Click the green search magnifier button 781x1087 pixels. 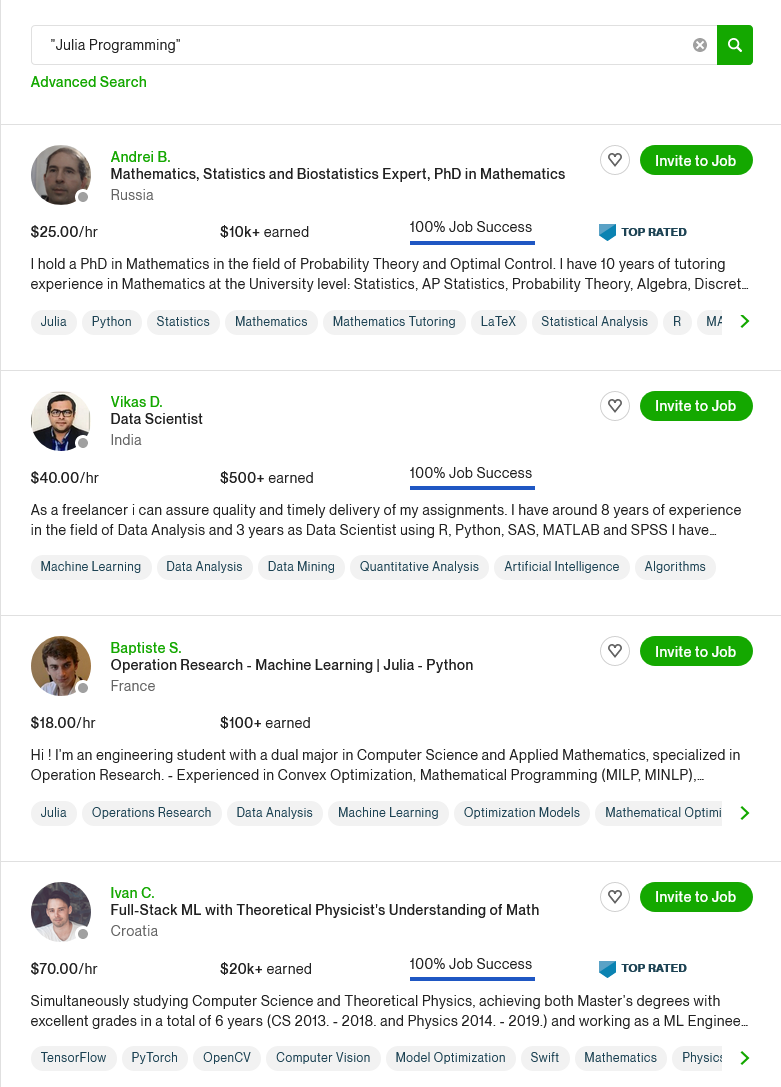point(735,45)
